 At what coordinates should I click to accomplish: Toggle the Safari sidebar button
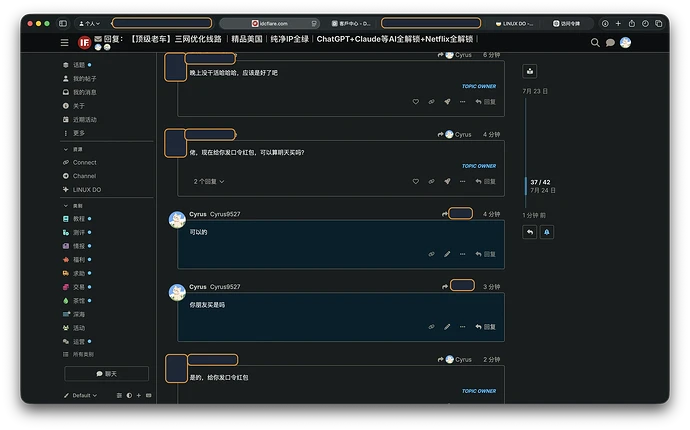point(63,23)
